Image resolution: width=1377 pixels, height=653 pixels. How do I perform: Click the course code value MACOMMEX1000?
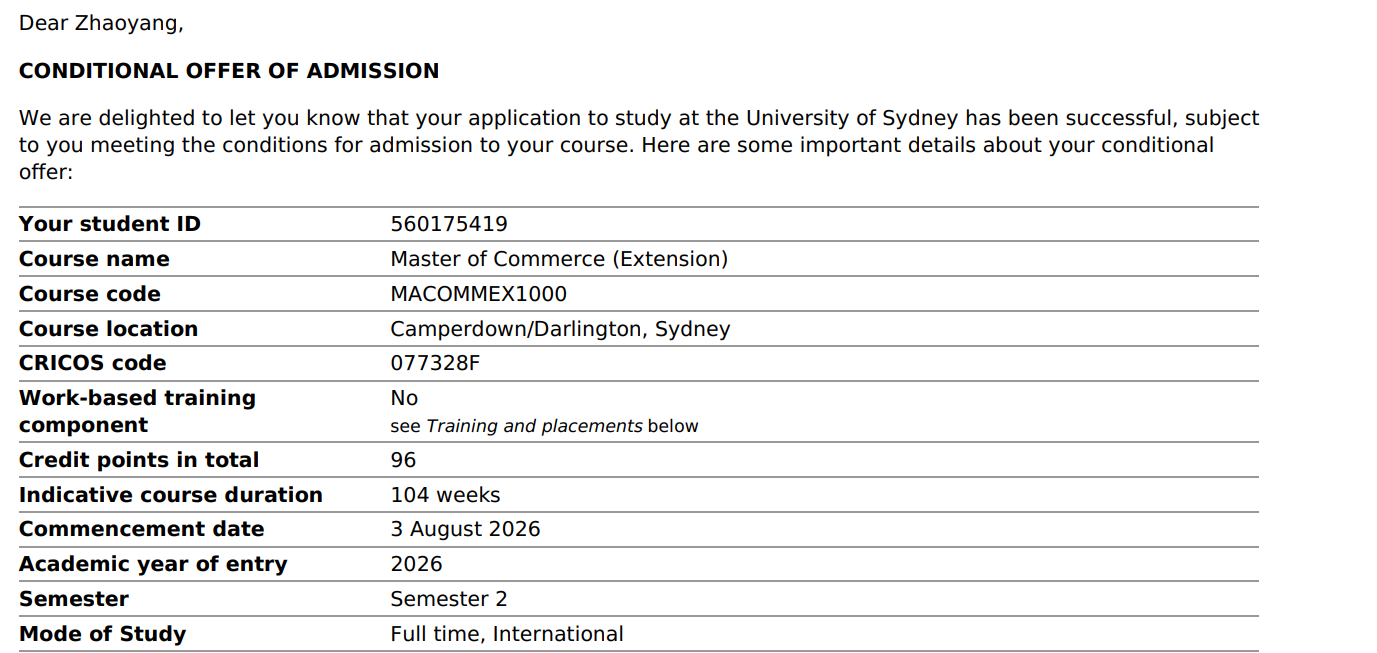click(x=478, y=294)
